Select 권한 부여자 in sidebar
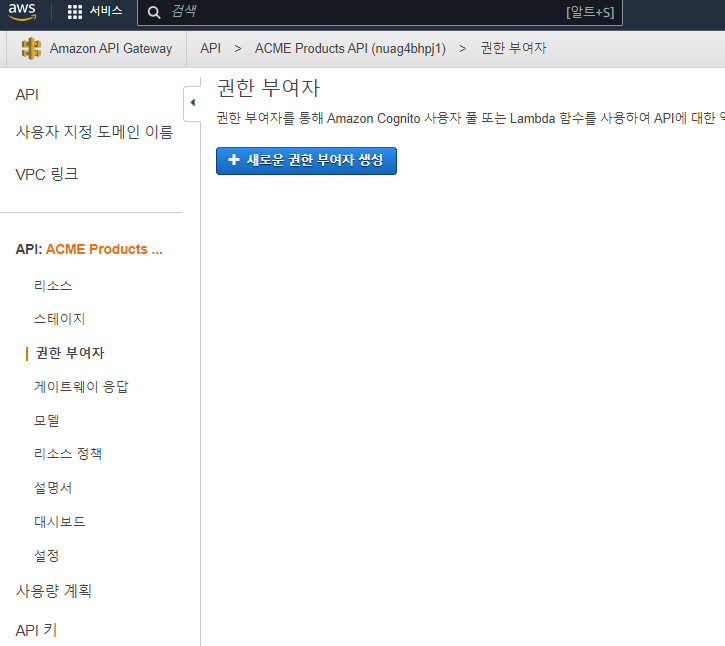The image size is (725, 646). [x=70, y=353]
